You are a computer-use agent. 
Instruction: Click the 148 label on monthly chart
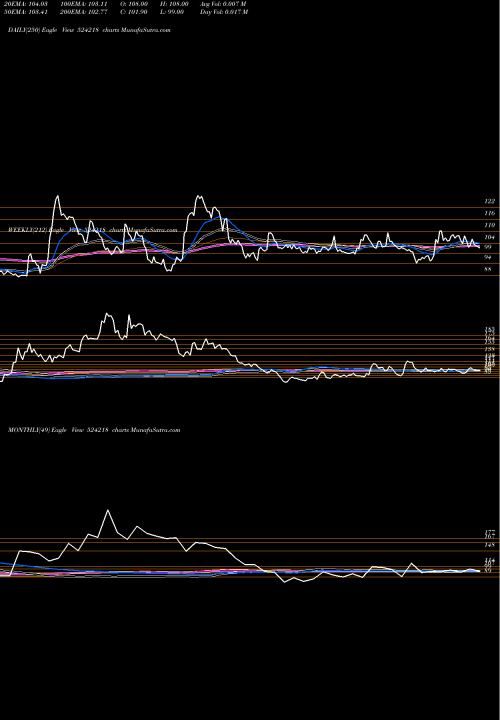click(489, 545)
